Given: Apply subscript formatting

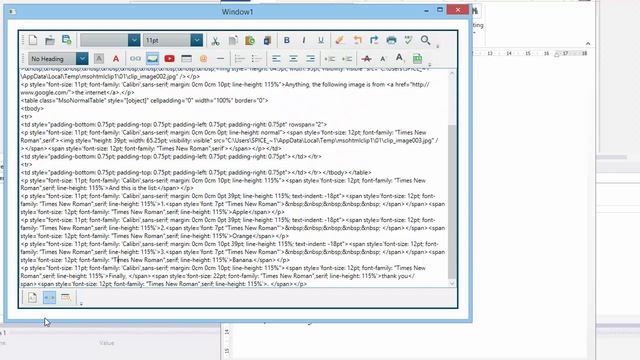Looking at the screenshot, I should (x=399, y=59).
